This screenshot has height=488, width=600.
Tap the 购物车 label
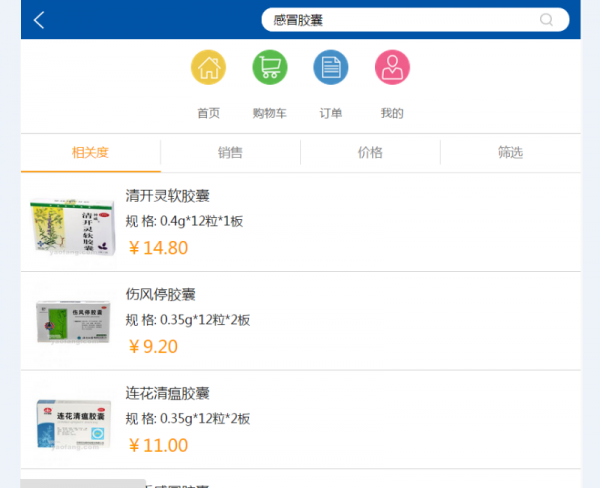click(x=270, y=113)
